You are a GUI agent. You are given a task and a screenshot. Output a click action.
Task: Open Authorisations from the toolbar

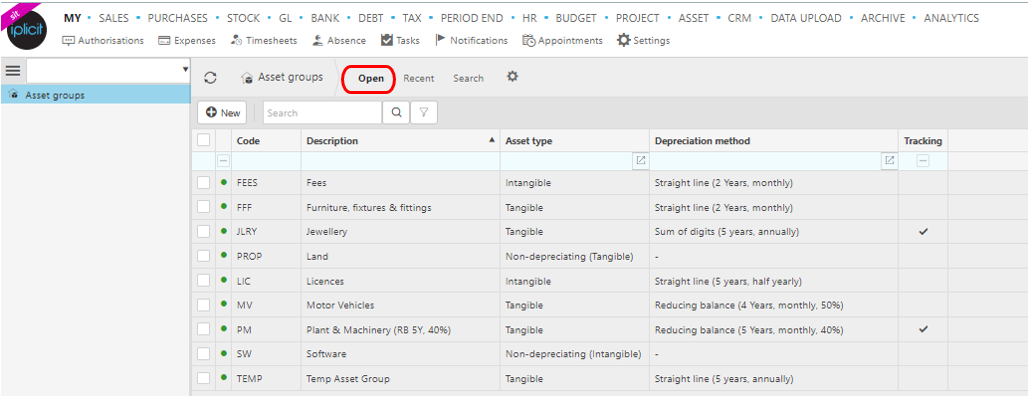click(103, 41)
